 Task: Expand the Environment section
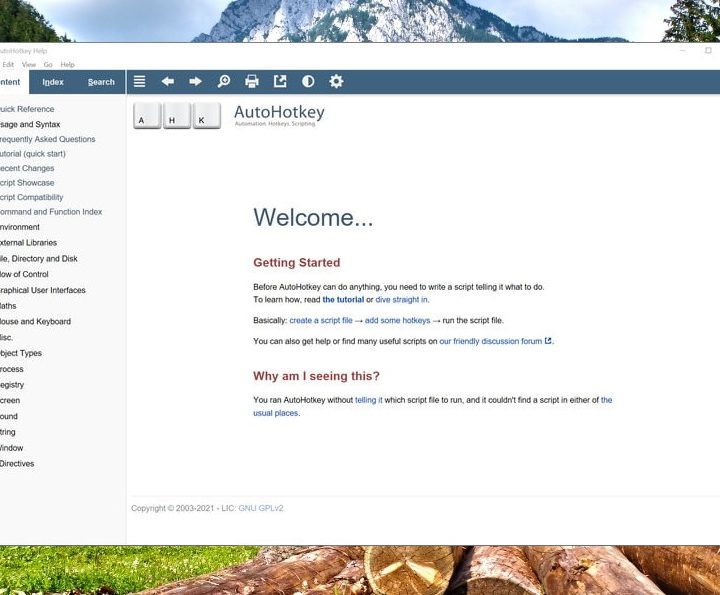pyautogui.click(x=20, y=227)
